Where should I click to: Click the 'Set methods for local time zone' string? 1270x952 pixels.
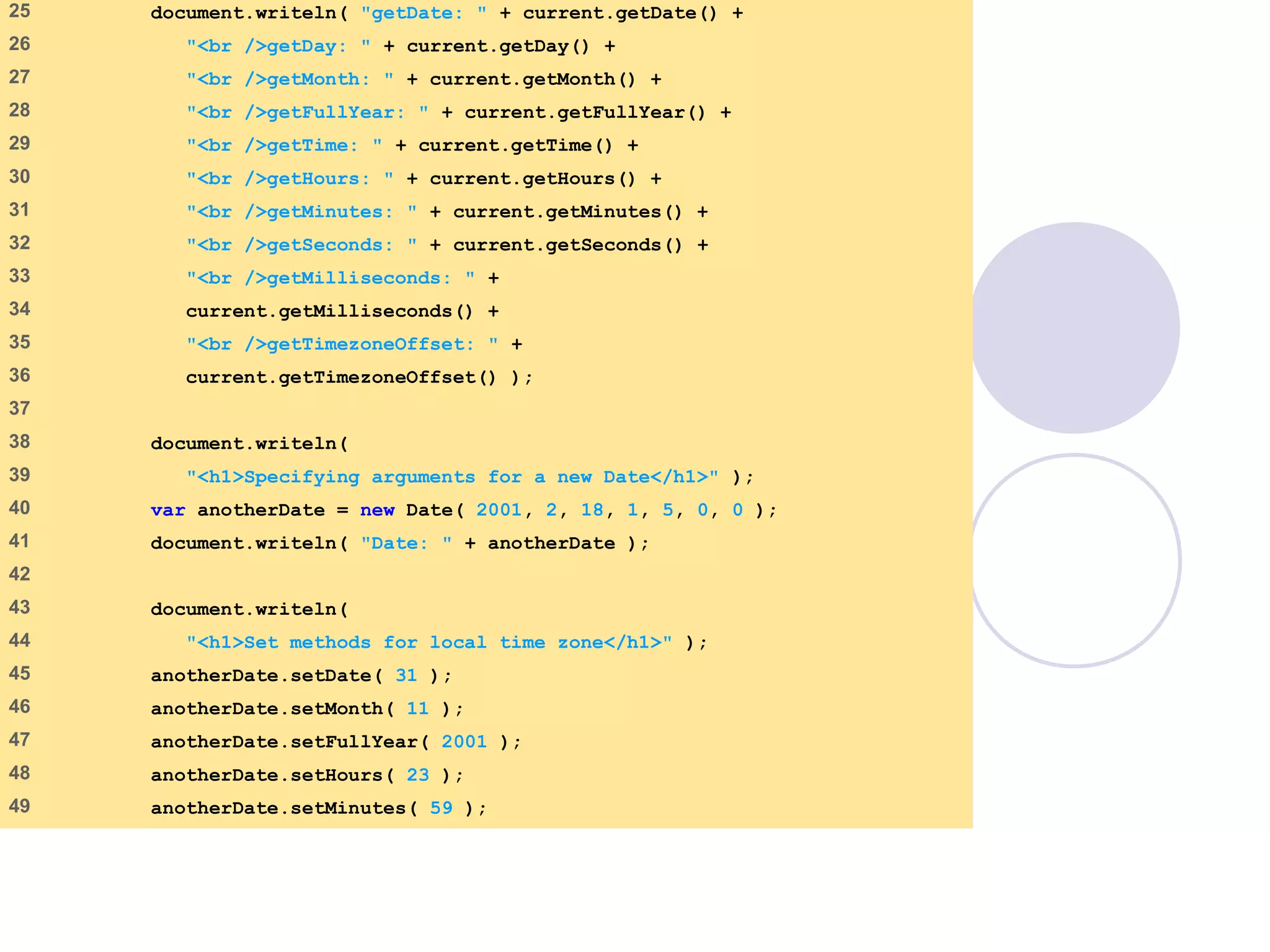429,643
